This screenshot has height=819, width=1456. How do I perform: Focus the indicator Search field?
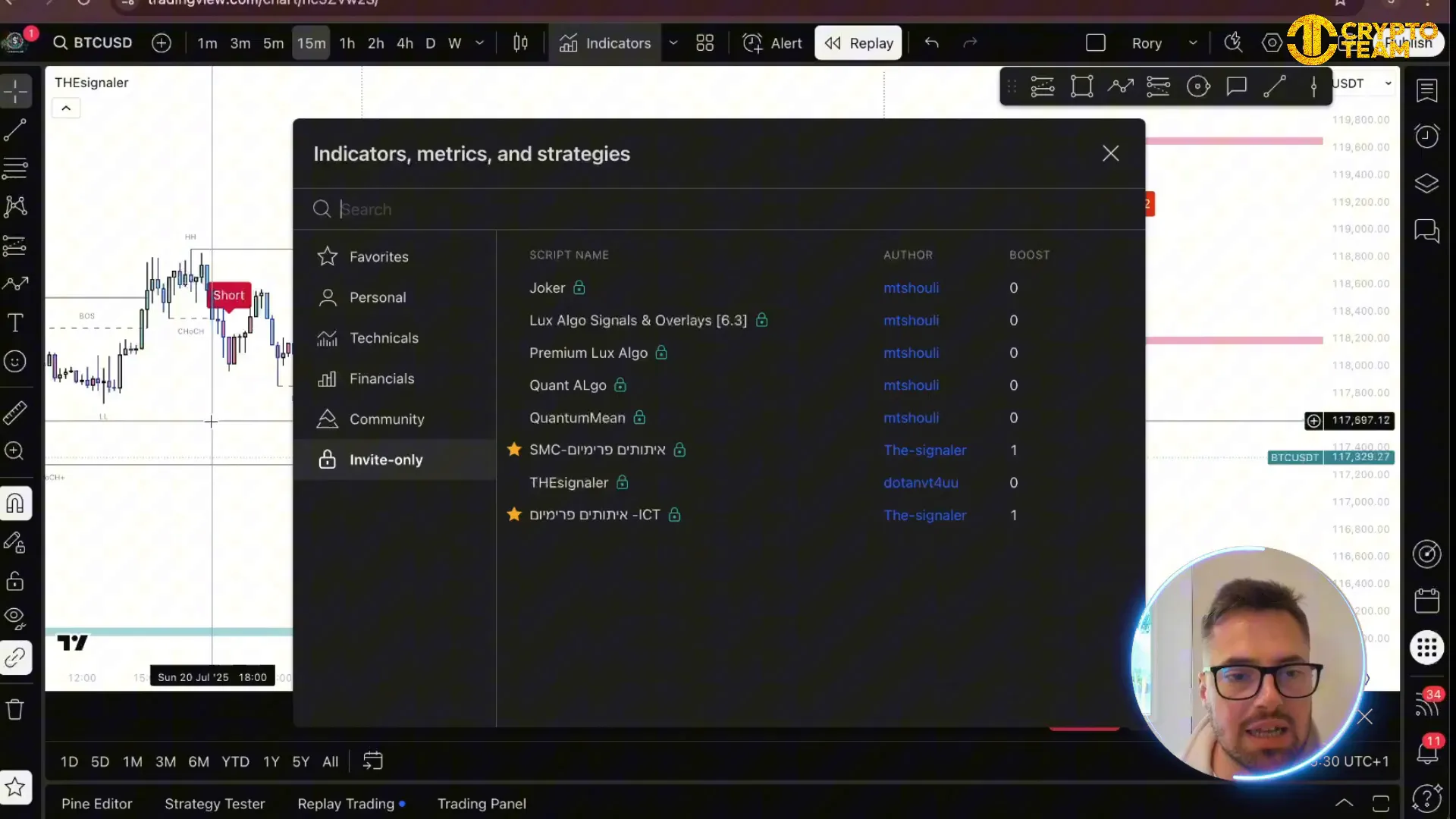click(x=719, y=209)
